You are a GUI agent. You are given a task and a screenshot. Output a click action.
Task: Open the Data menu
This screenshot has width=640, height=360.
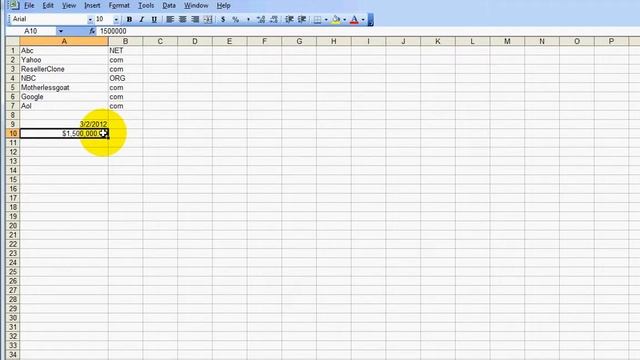[169, 5]
